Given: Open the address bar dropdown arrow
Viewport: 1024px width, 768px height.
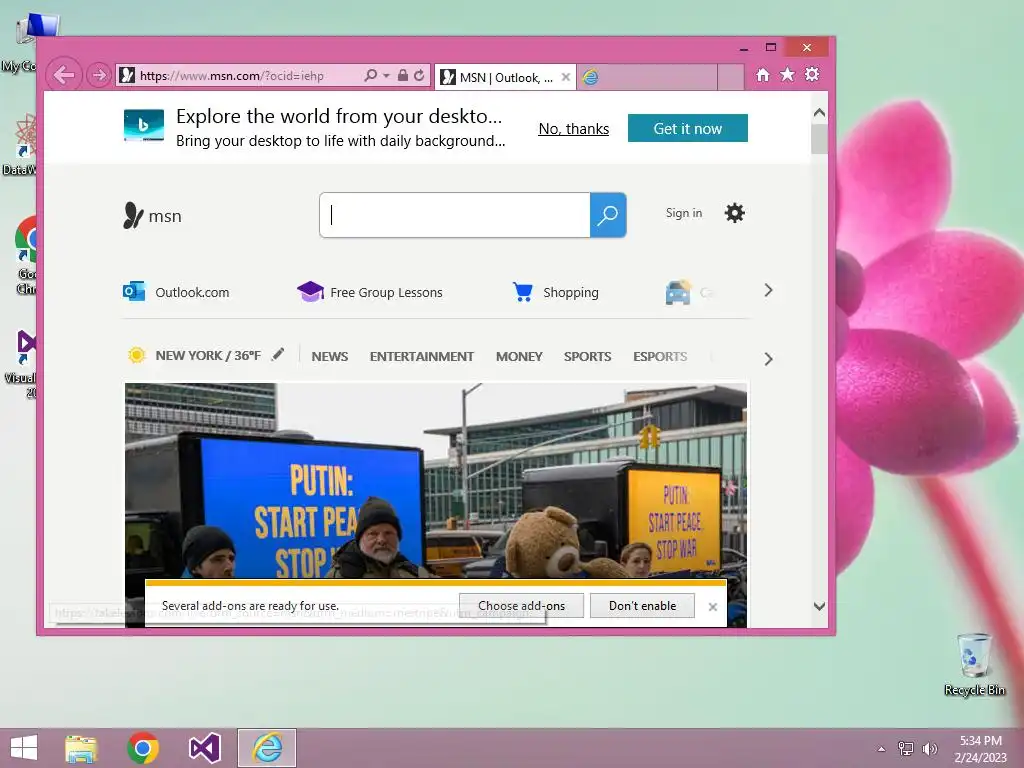Looking at the screenshot, I should click(x=386, y=76).
